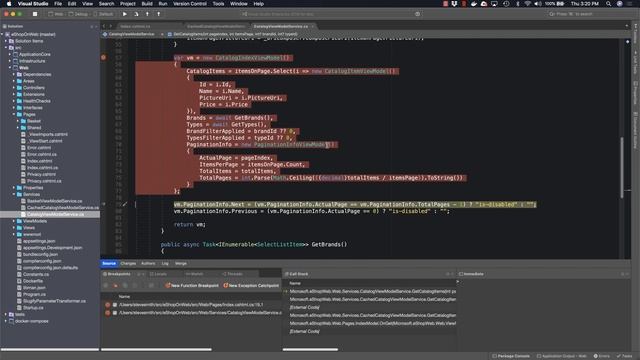Open the Spotlight search magnifier
This screenshot has width=640, height=360.
(x=609, y=4)
